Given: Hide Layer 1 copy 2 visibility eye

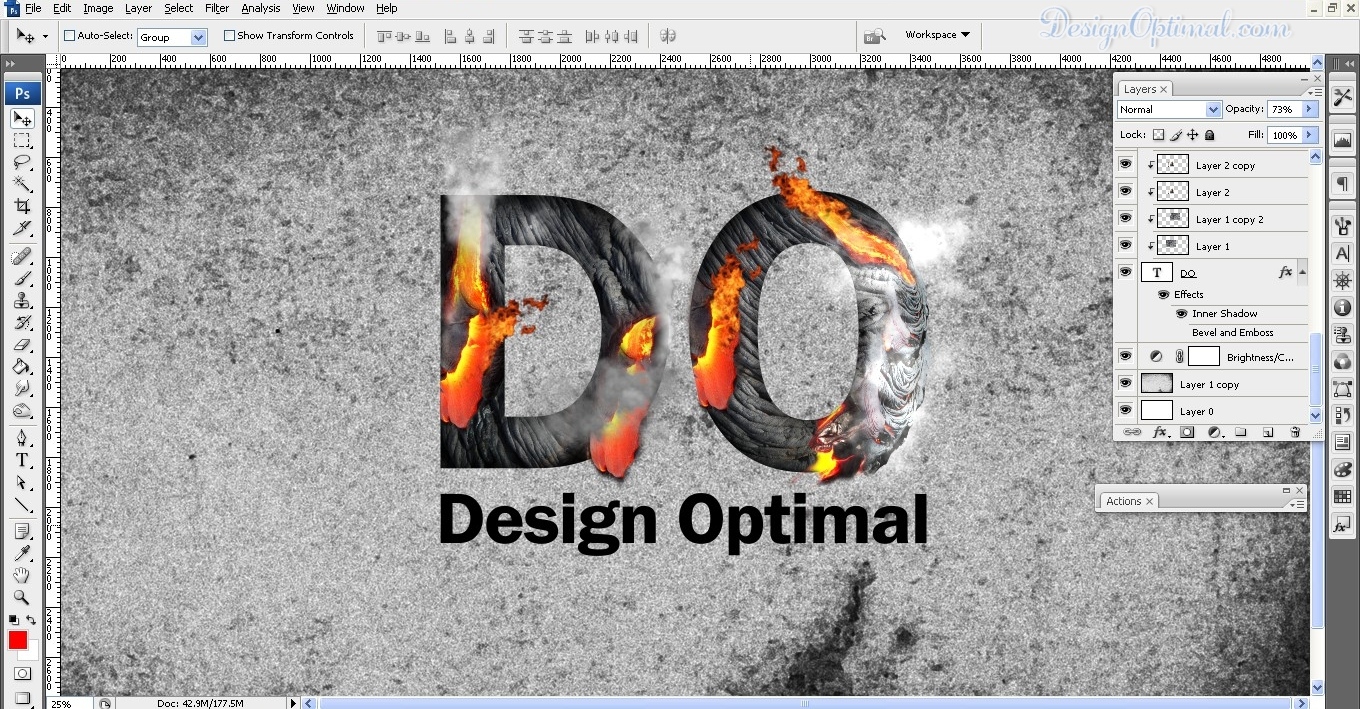Looking at the screenshot, I should tap(1126, 218).
